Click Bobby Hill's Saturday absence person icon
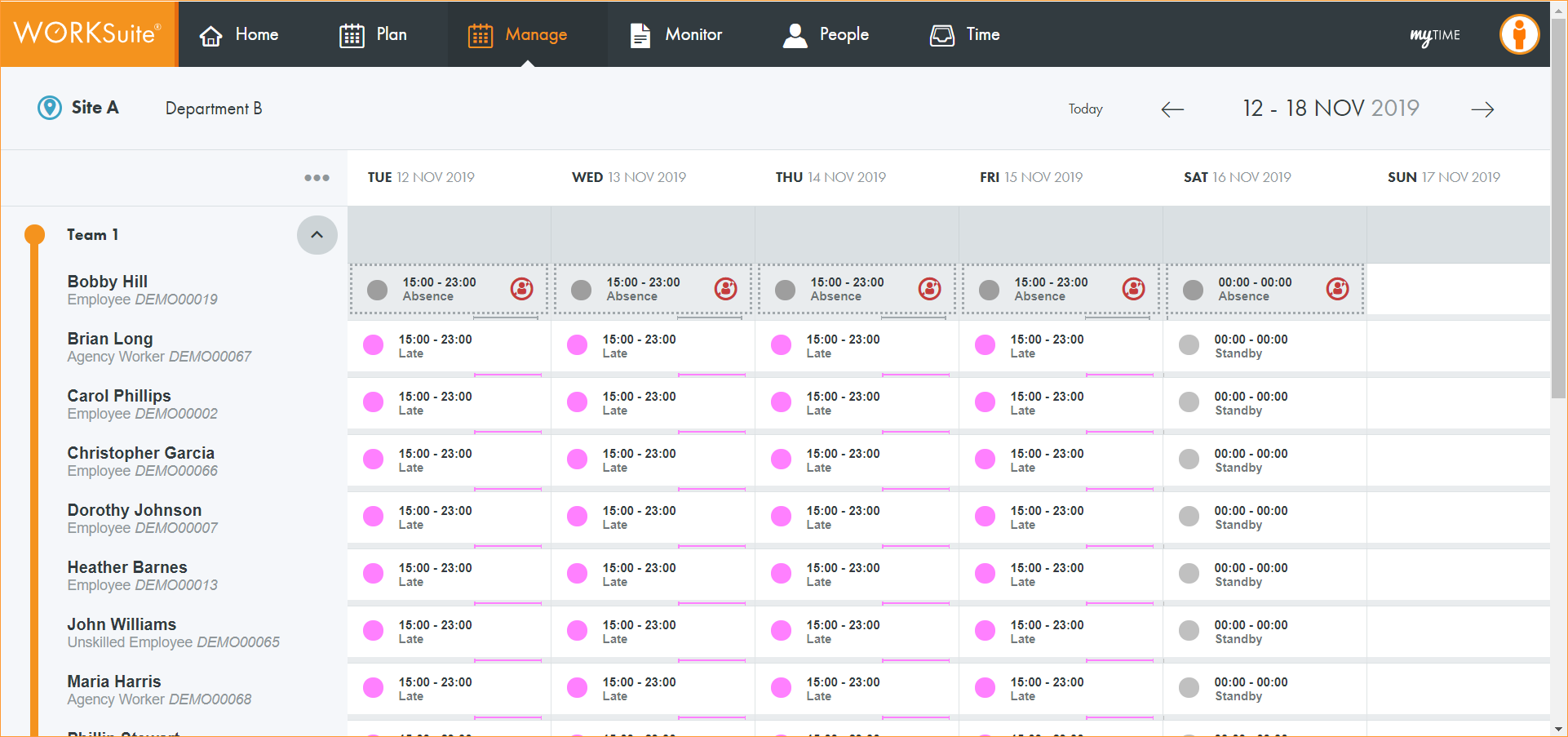1568x737 pixels. [1337, 289]
